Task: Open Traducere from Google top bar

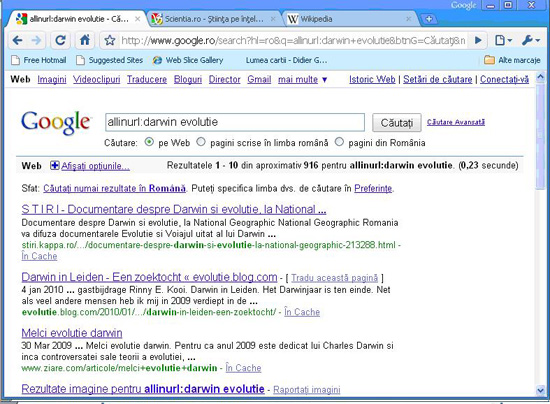Action: tap(147, 80)
